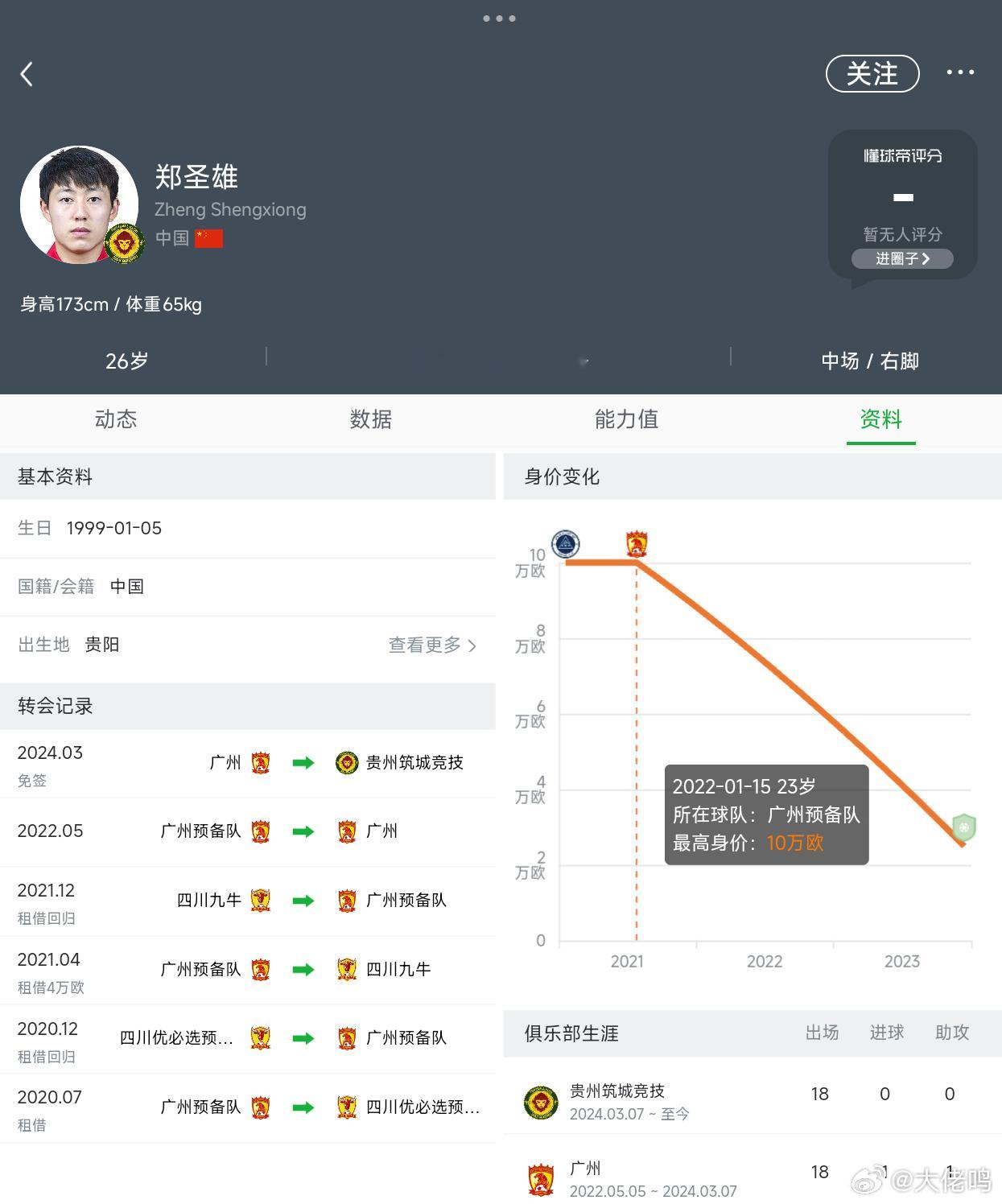This screenshot has height=1204, width=1002.
Task: Open the three-dot more options menu
Action: tap(960, 72)
